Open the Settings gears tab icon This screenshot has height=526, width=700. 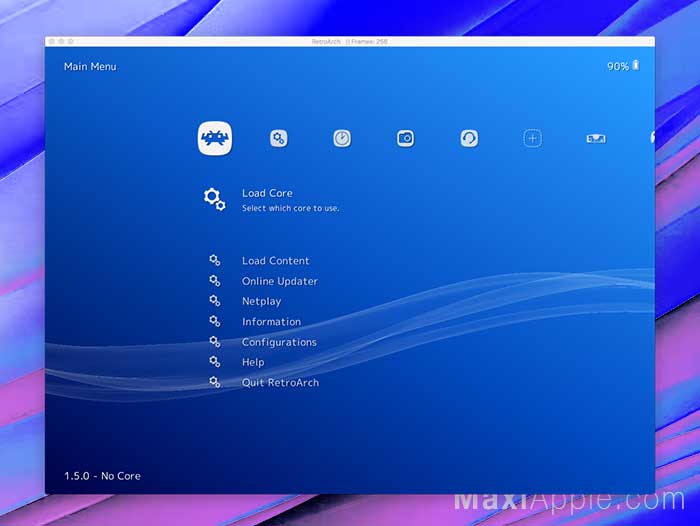279,138
